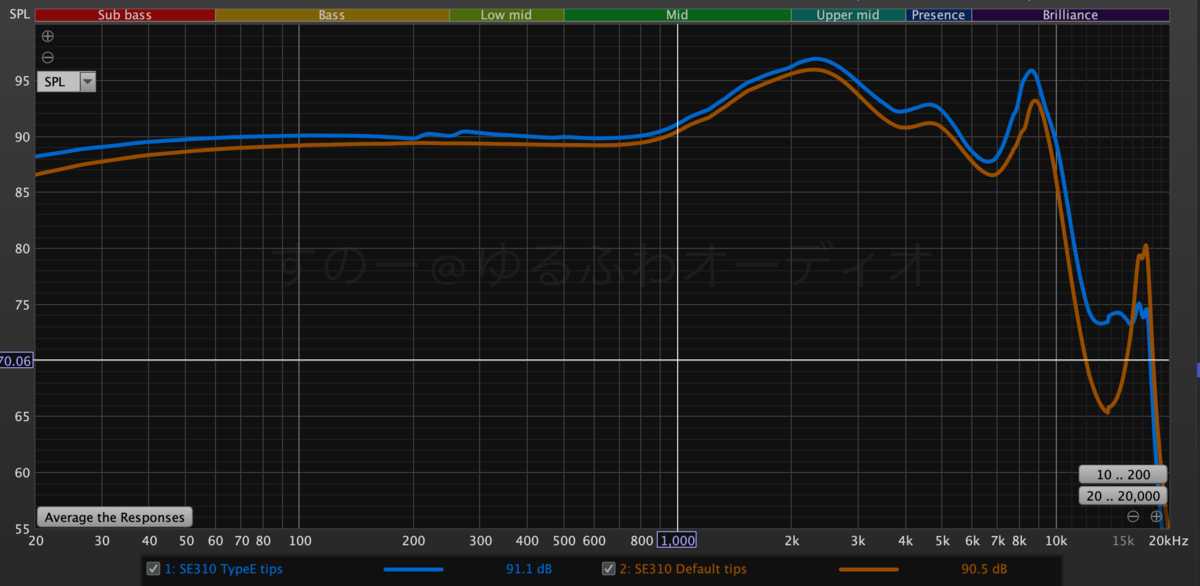Click the Brilliance frequency band label

[x=1070, y=15]
